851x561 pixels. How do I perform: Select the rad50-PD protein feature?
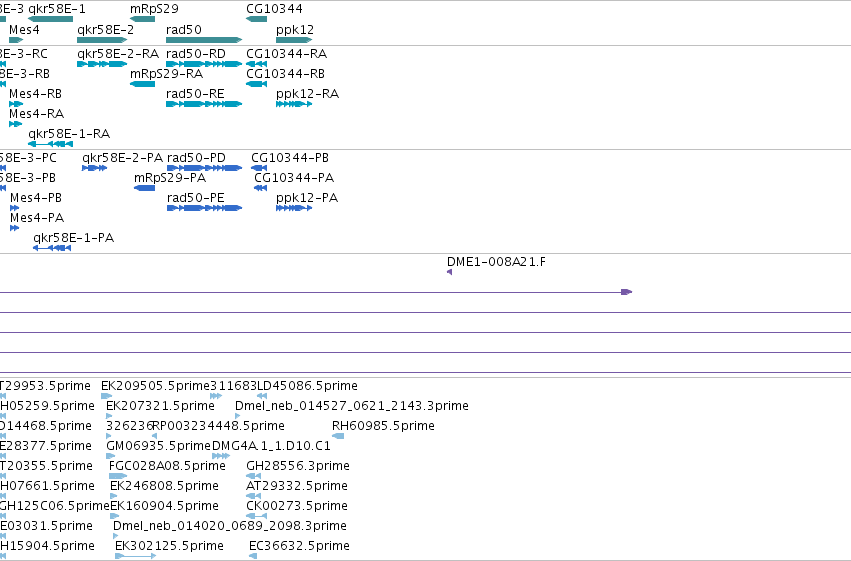[x=204, y=168]
